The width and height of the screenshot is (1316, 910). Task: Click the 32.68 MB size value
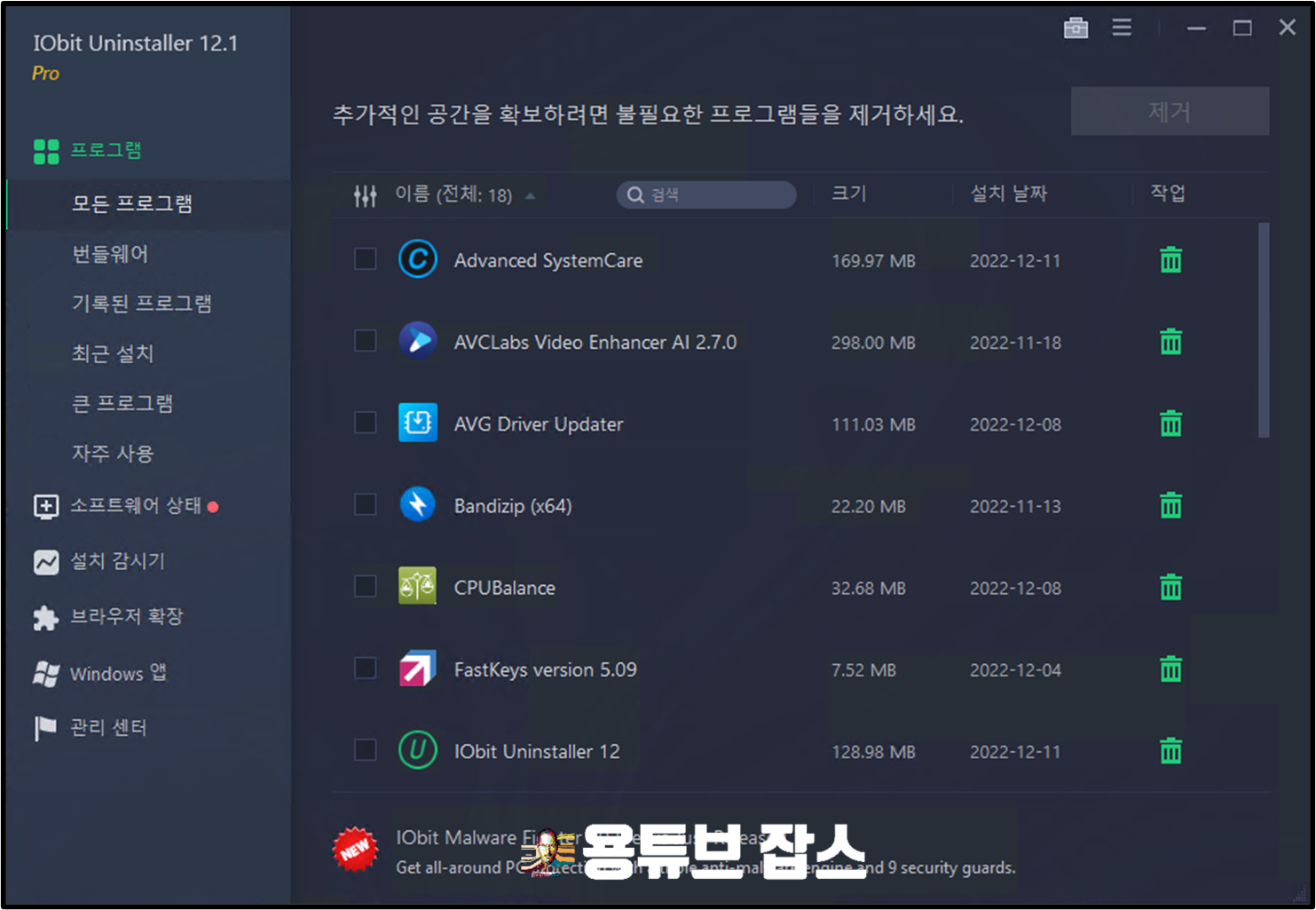pos(868,589)
